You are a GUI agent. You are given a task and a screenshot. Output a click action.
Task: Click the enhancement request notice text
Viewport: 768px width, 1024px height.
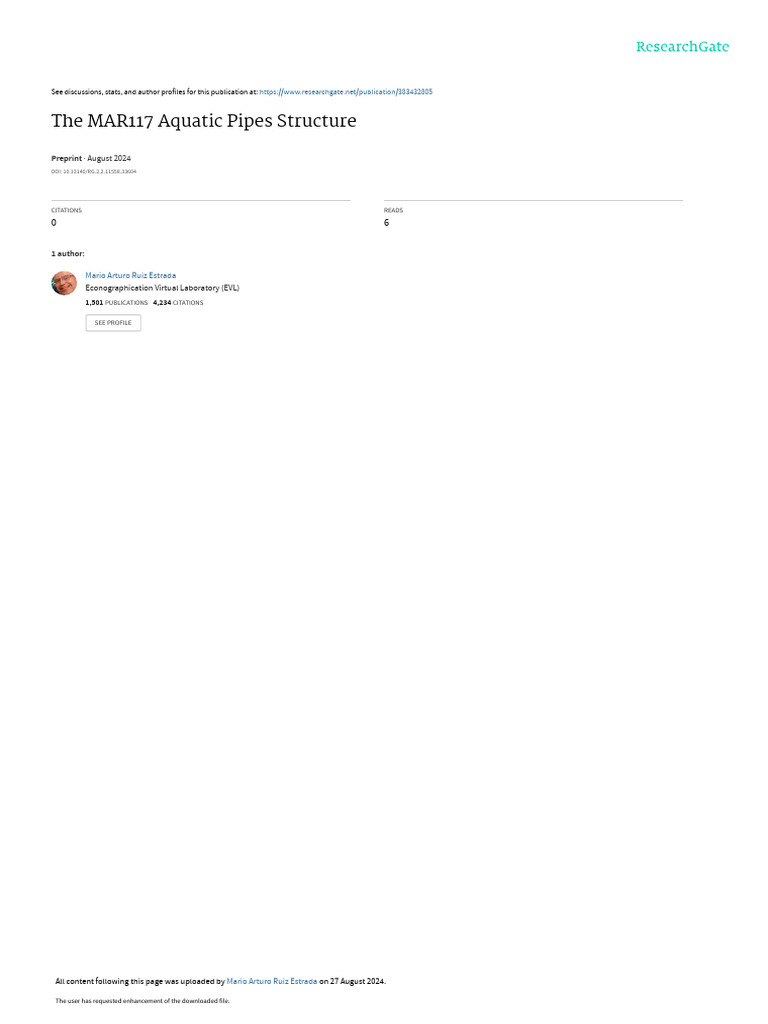[x=142, y=1000]
